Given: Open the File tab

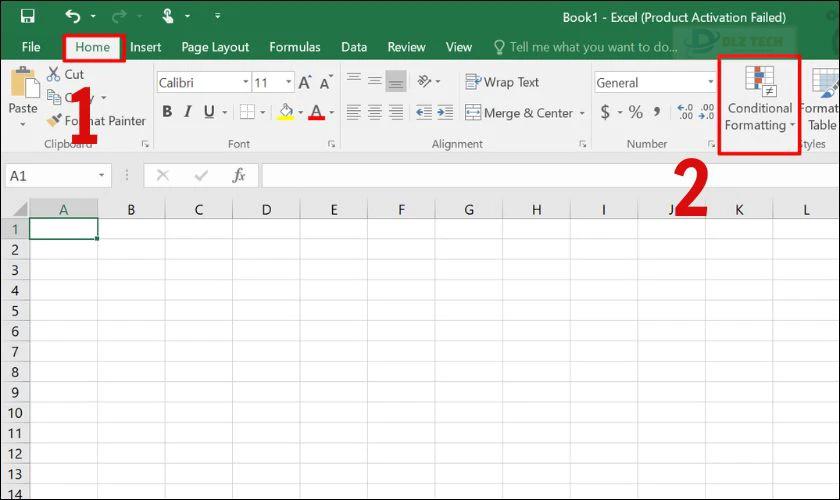Looking at the screenshot, I should point(31,47).
